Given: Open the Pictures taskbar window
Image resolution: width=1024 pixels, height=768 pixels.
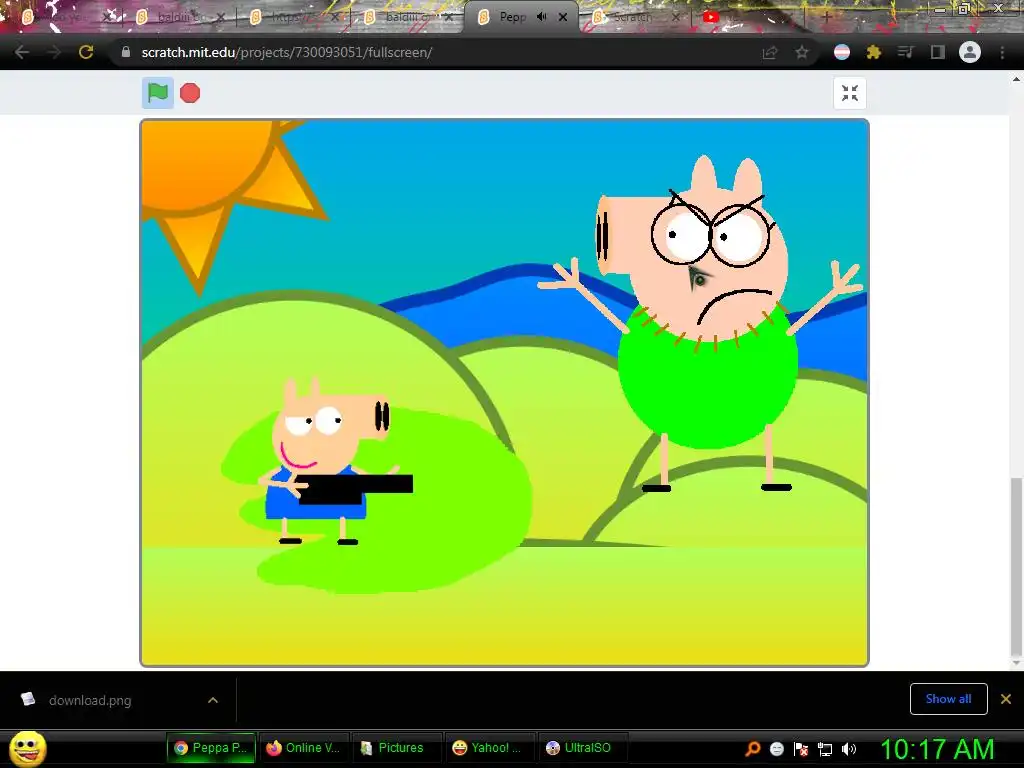Looking at the screenshot, I should tap(396, 748).
